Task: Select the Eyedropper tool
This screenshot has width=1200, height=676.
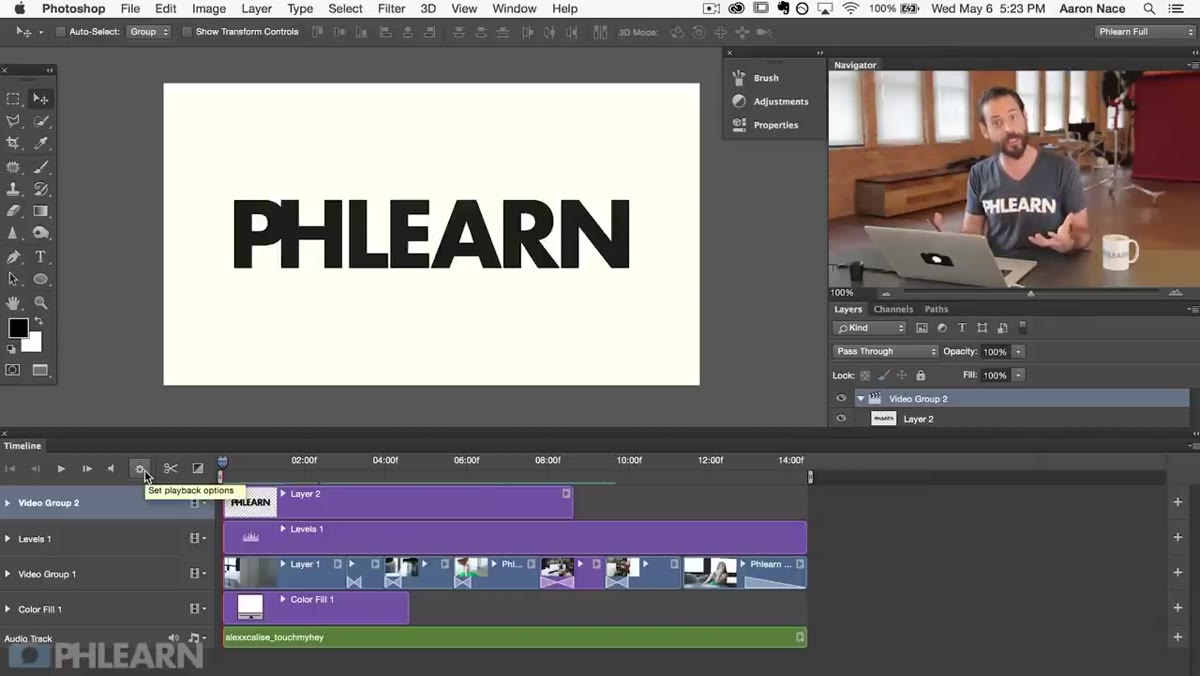Action: coord(41,144)
